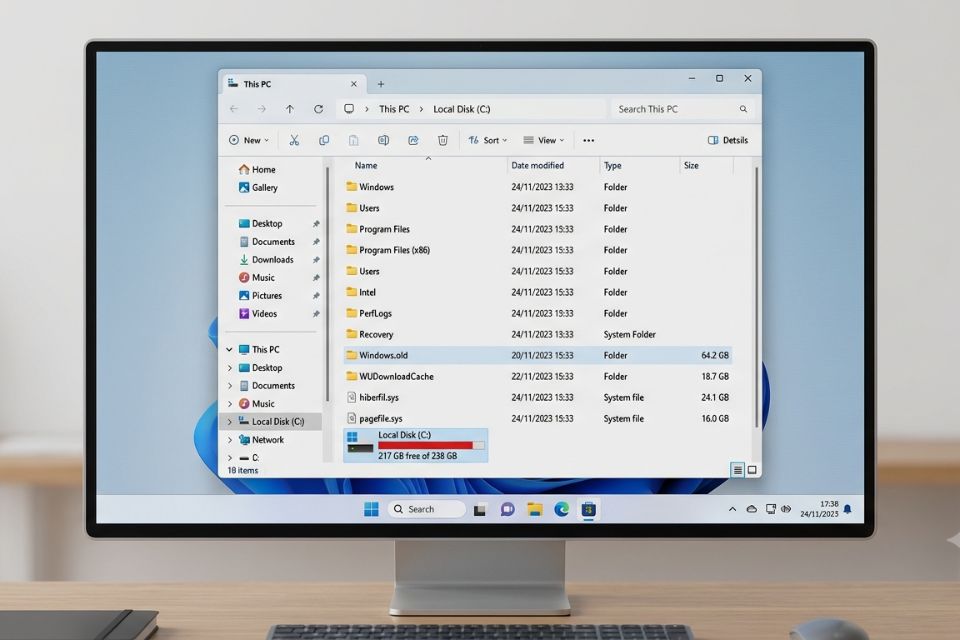
Task: Collapse the This PC tree node
Action: coord(230,350)
